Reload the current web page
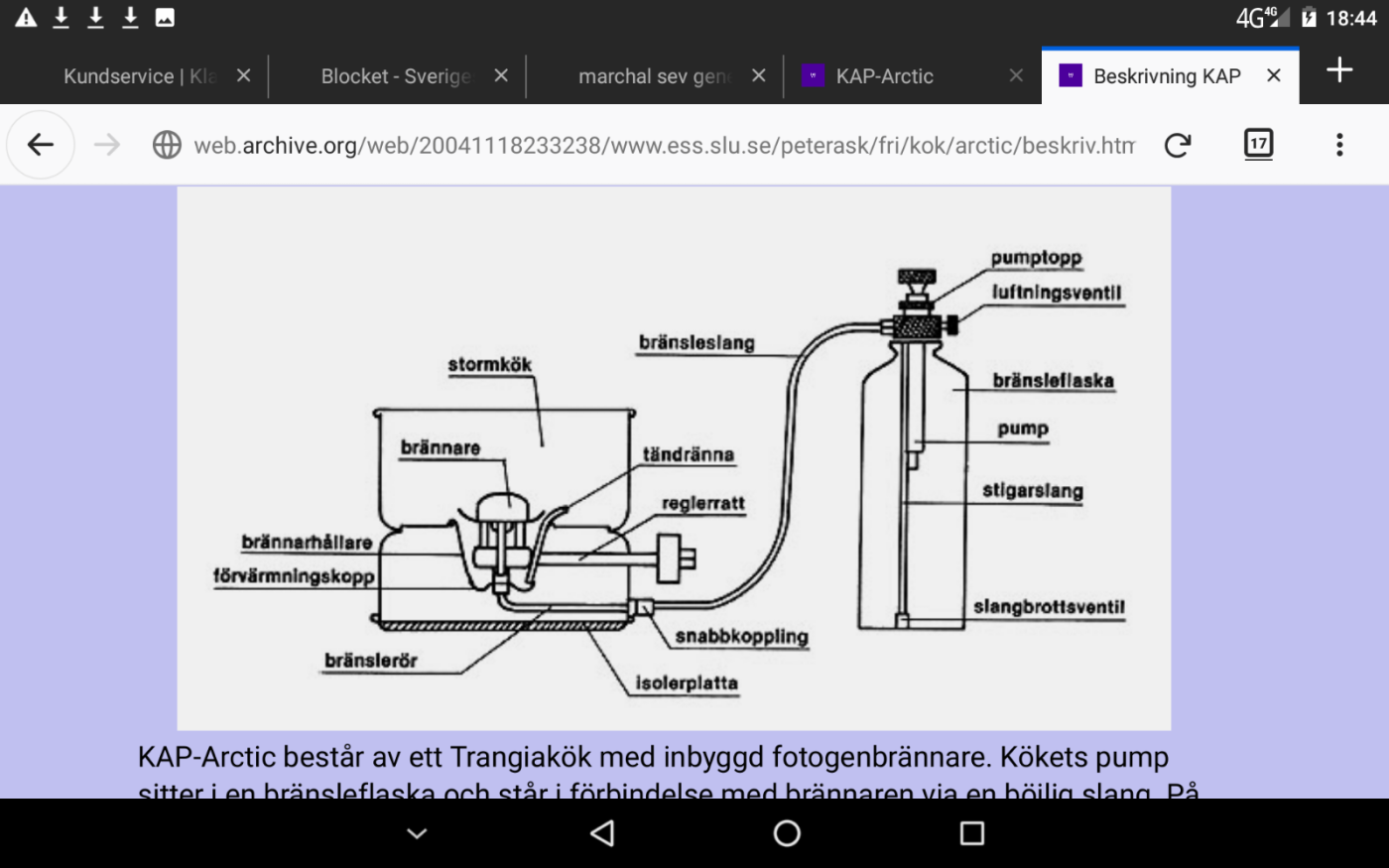 (1178, 144)
